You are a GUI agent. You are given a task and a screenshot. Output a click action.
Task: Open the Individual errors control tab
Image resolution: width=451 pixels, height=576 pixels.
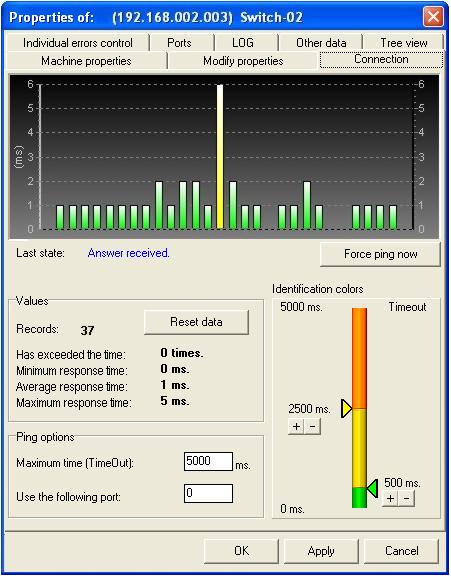tap(77, 43)
